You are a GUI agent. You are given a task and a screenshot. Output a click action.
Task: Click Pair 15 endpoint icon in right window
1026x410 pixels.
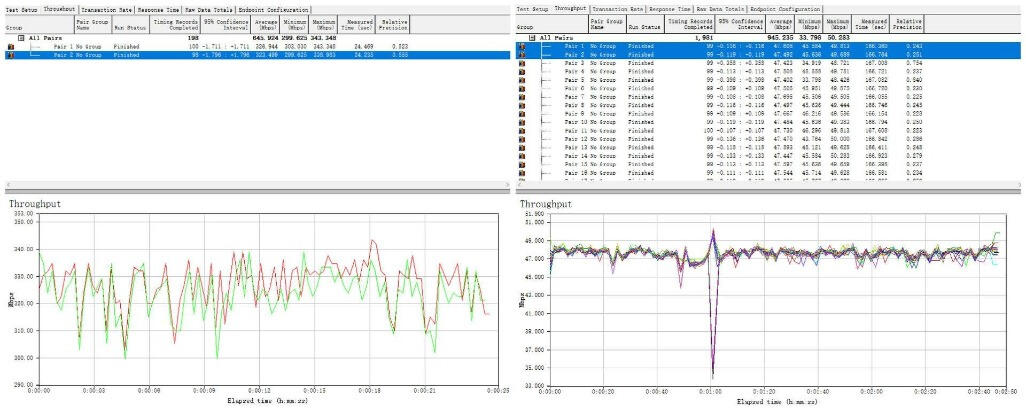[x=522, y=164]
